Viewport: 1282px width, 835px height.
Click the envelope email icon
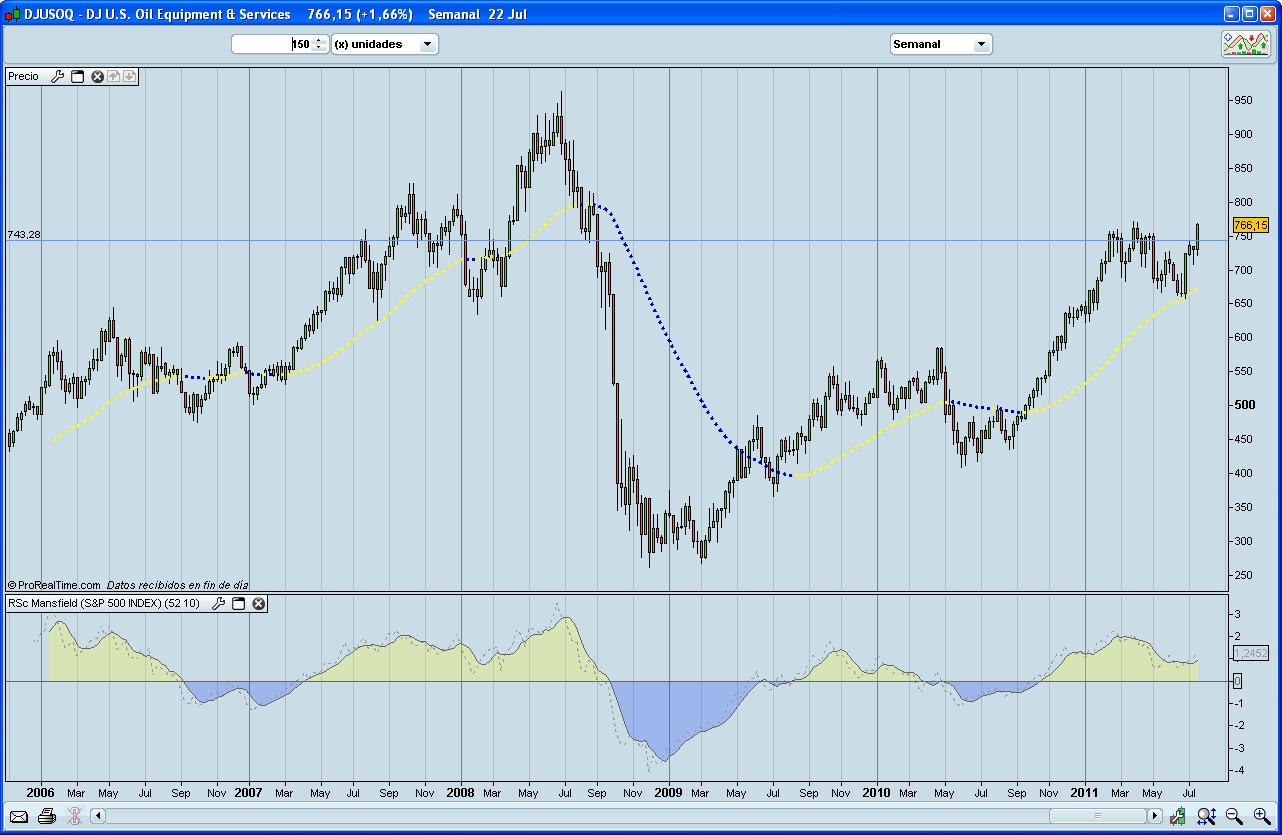19,816
